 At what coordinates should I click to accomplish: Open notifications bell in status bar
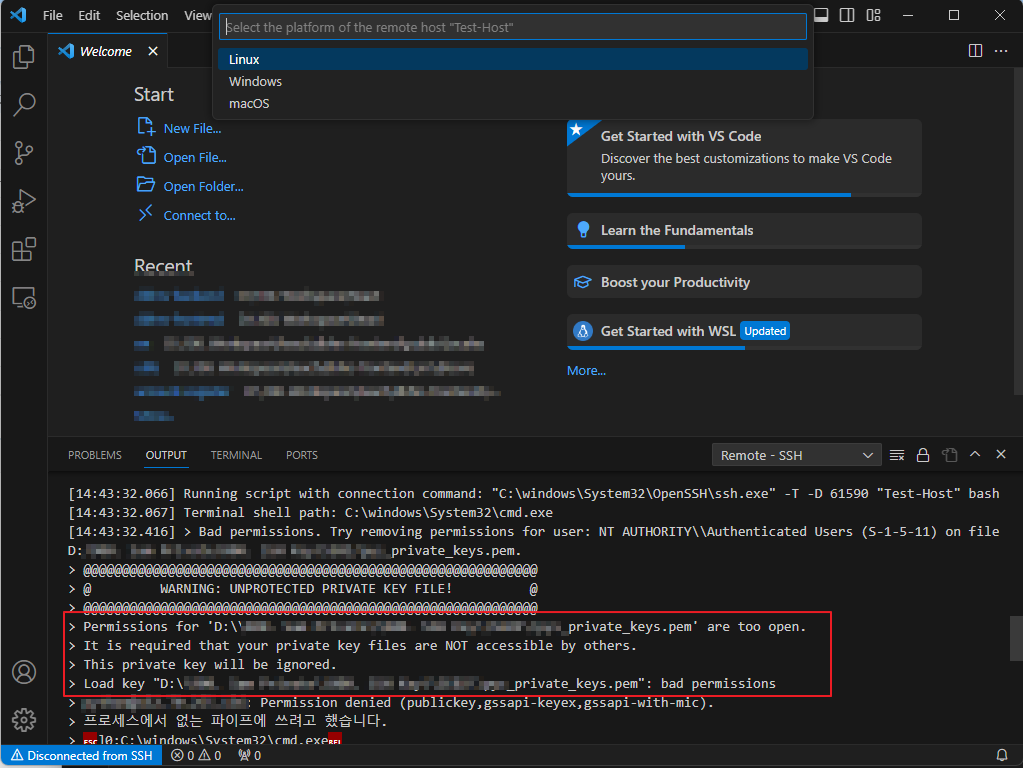click(x=1001, y=755)
